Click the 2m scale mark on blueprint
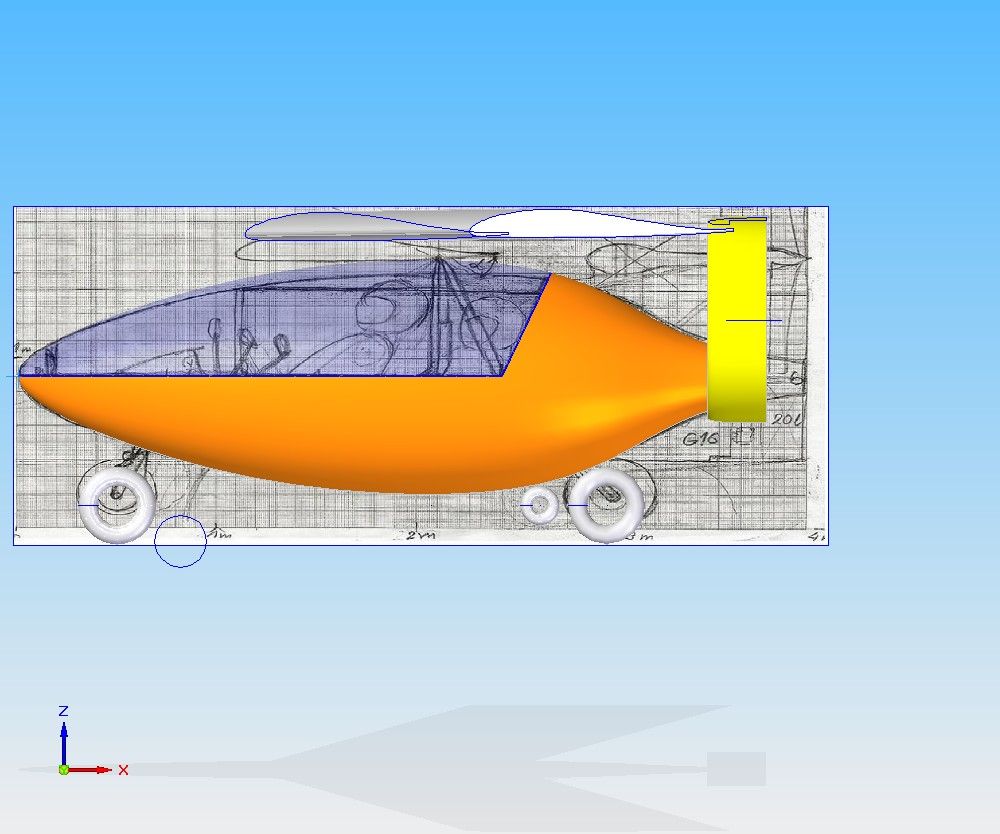Image resolution: width=1000 pixels, height=834 pixels. point(421,535)
